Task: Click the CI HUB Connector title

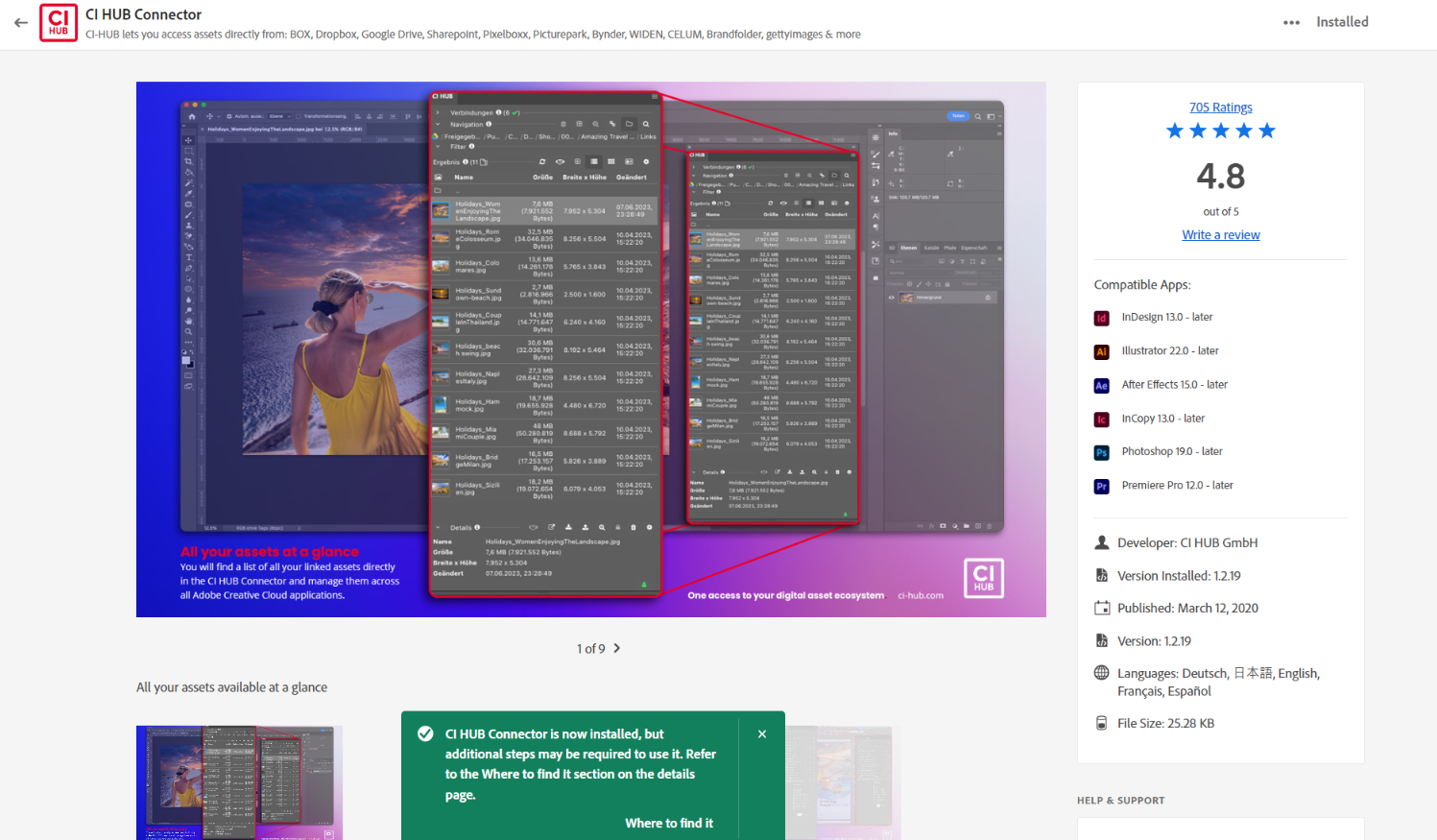Action: tap(143, 14)
